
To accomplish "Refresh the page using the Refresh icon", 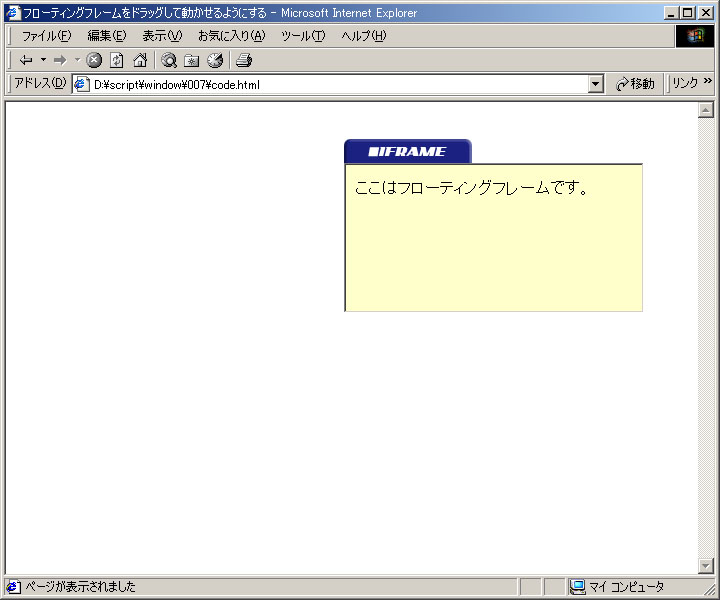I will [117, 60].
